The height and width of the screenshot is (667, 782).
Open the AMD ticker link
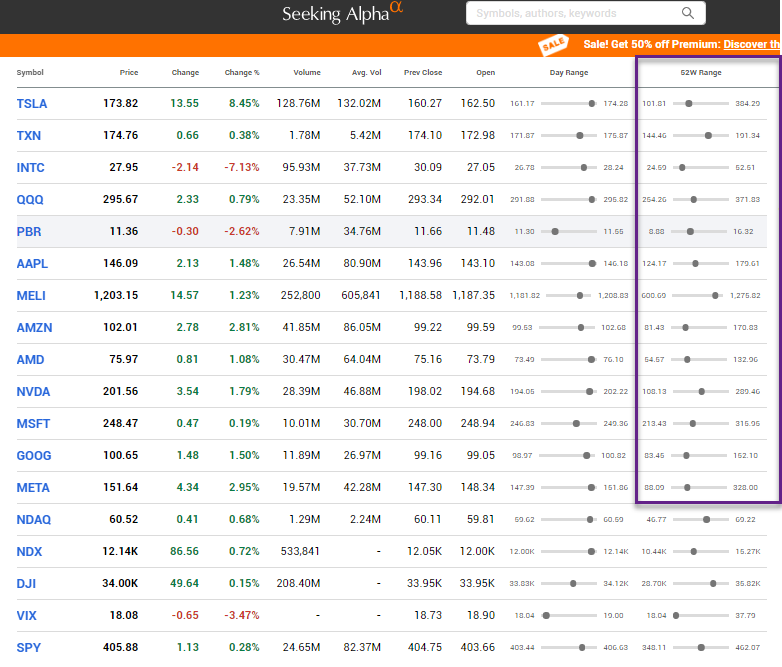[x=30, y=360]
